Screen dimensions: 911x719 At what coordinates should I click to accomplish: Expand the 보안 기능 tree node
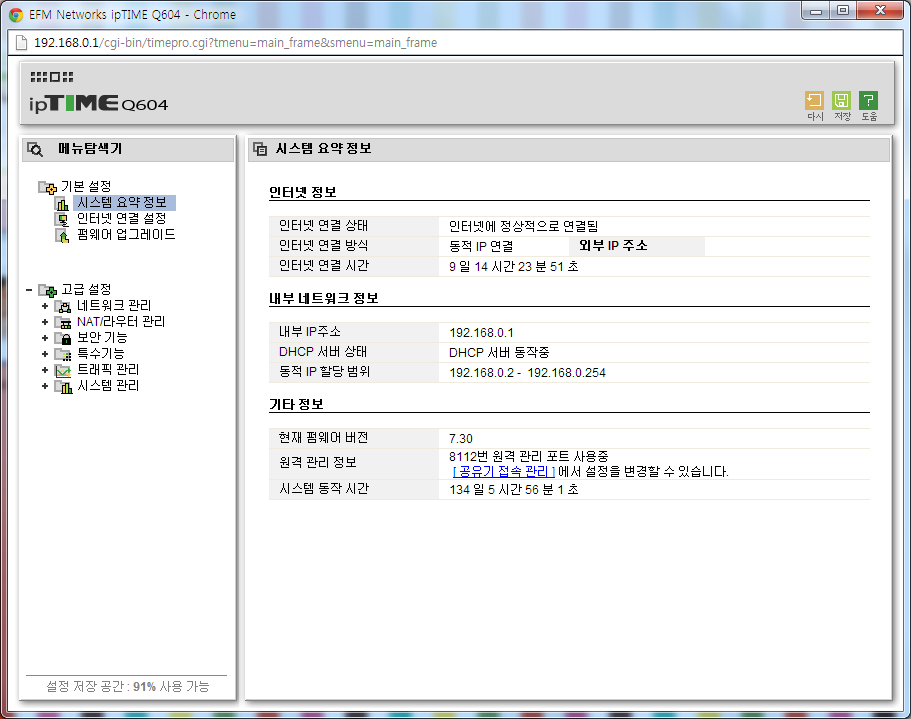pos(45,337)
